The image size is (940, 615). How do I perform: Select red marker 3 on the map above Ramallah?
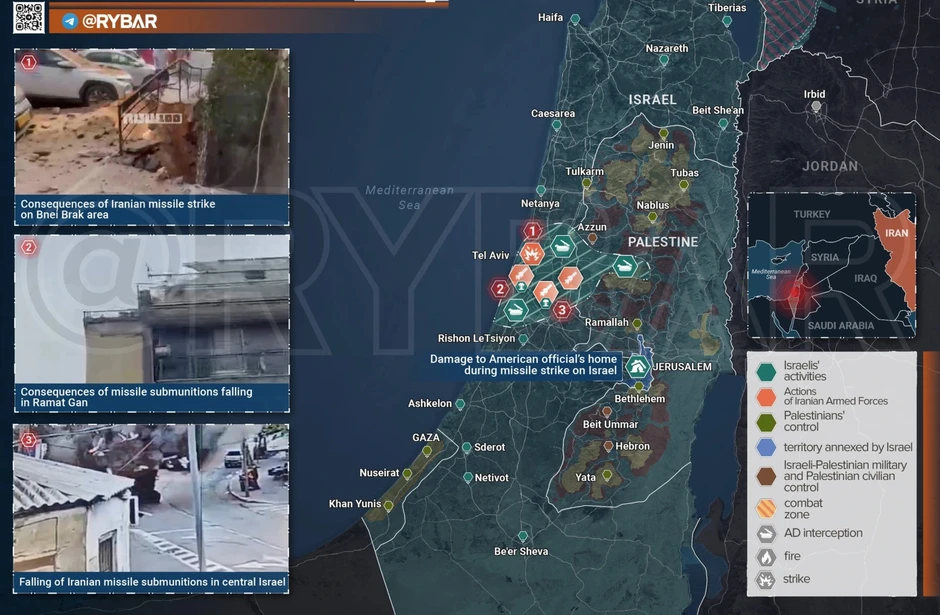coord(562,310)
